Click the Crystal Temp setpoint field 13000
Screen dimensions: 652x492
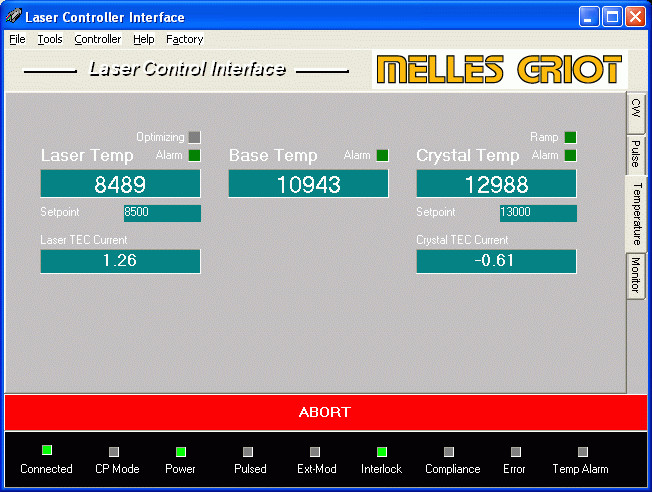point(538,213)
